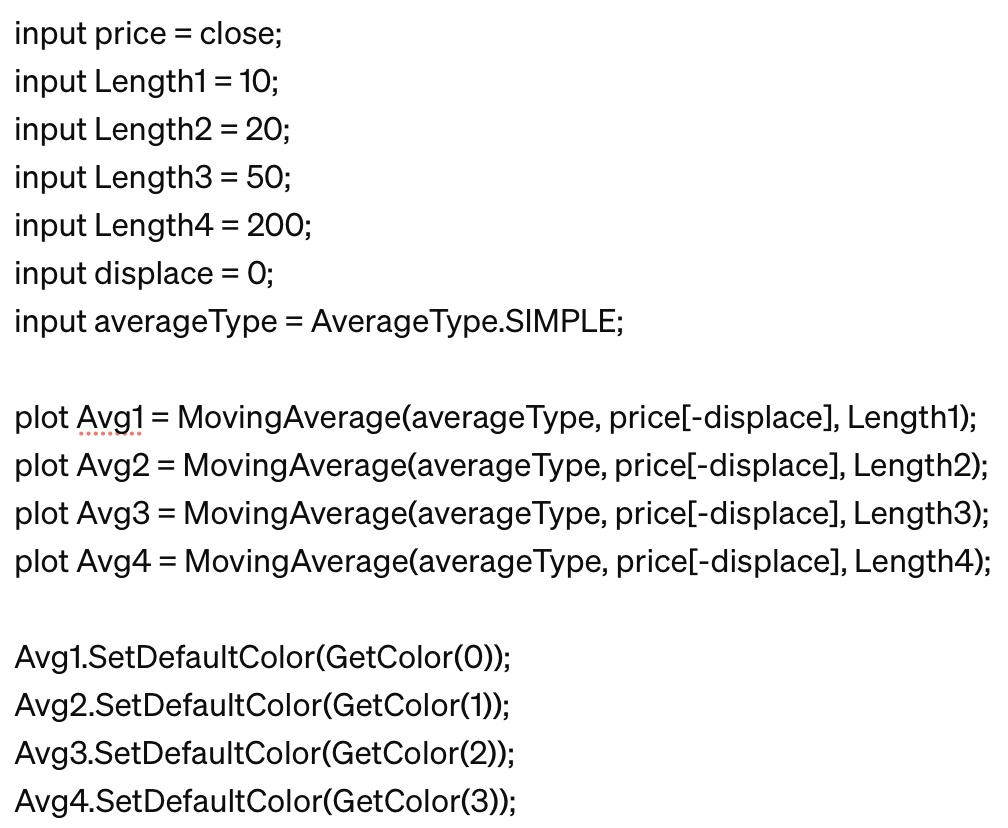This screenshot has height=828, width=1008.
Task: Click the 'Avg3.SetDefaultColor' text
Action: tap(168, 754)
